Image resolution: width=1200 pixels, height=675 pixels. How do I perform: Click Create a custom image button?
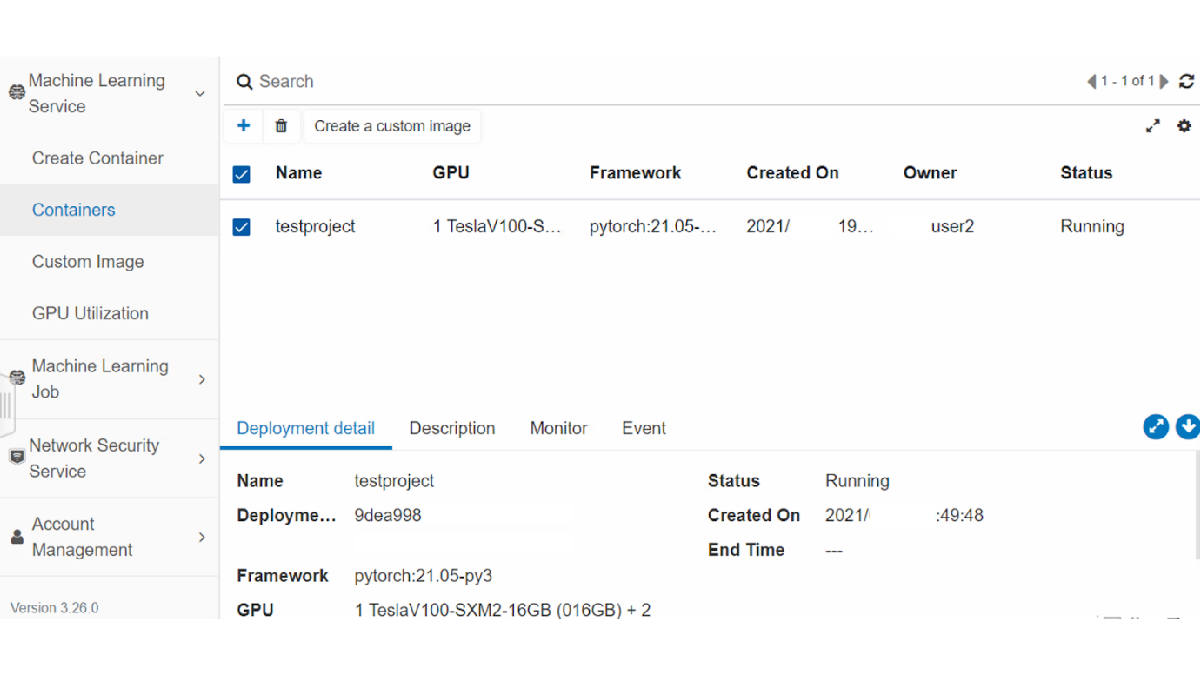pos(392,126)
